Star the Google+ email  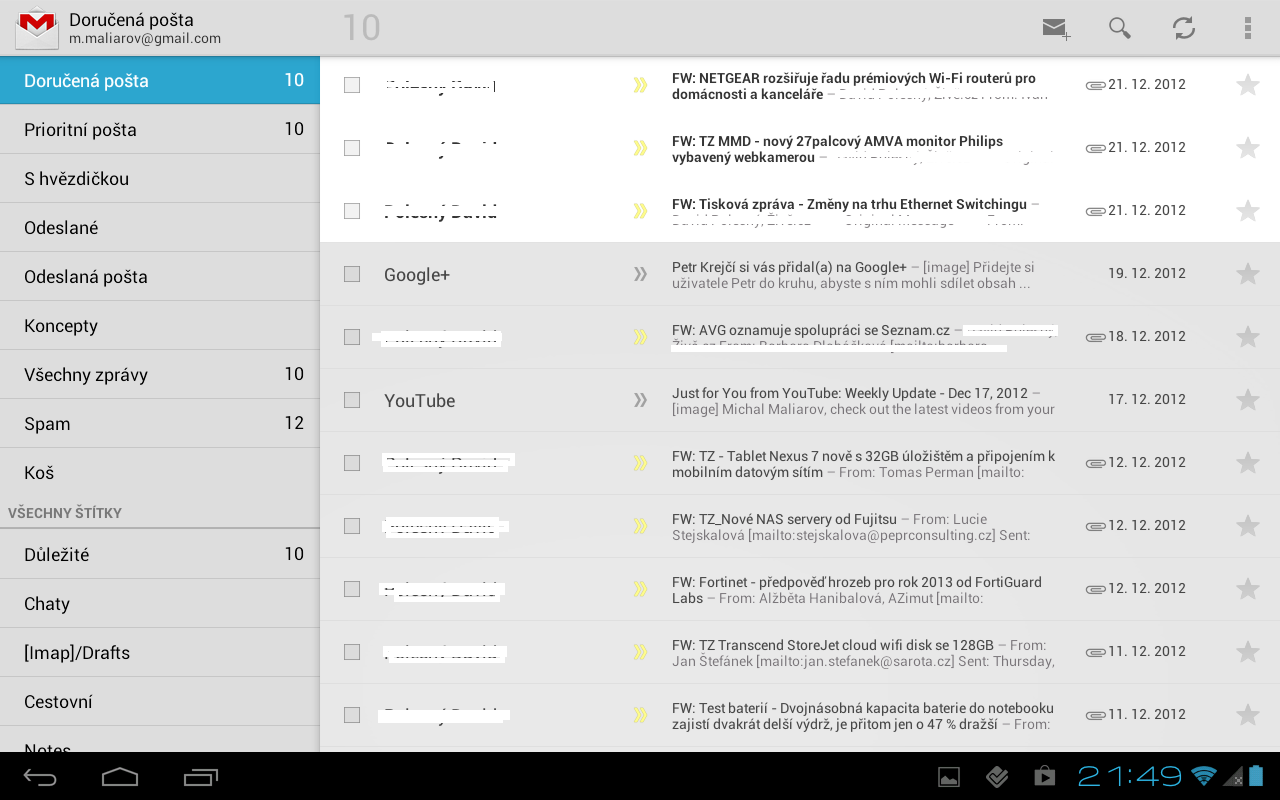[x=1247, y=274]
